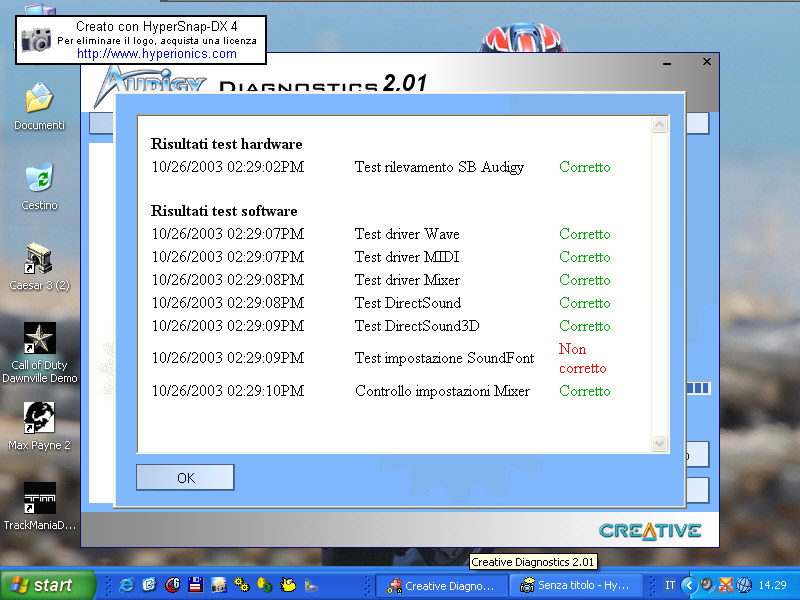This screenshot has width=800, height=600.
Task: Click 'Test driver MIDI' row text
Action: [x=407, y=257]
